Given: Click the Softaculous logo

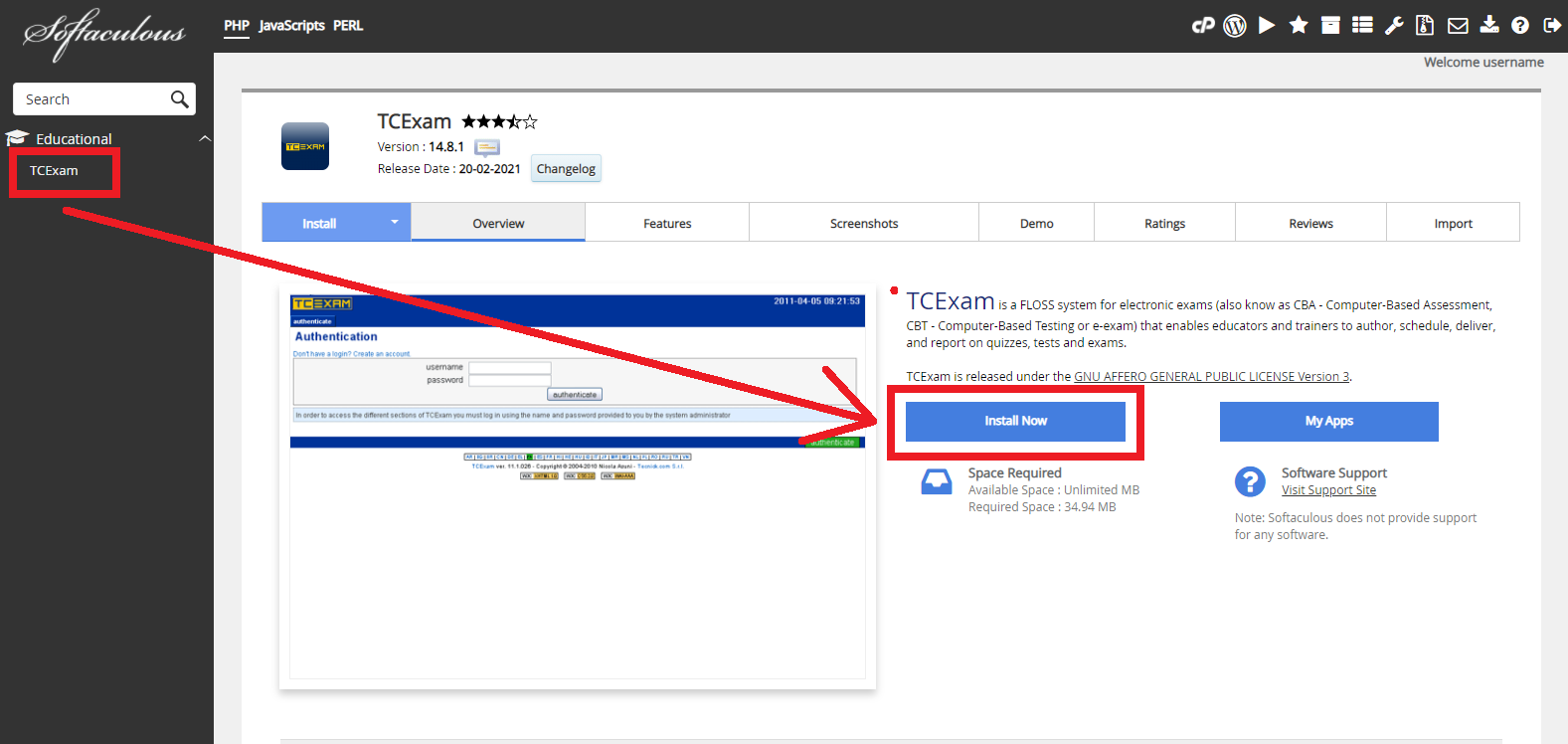Looking at the screenshot, I should pos(104,33).
